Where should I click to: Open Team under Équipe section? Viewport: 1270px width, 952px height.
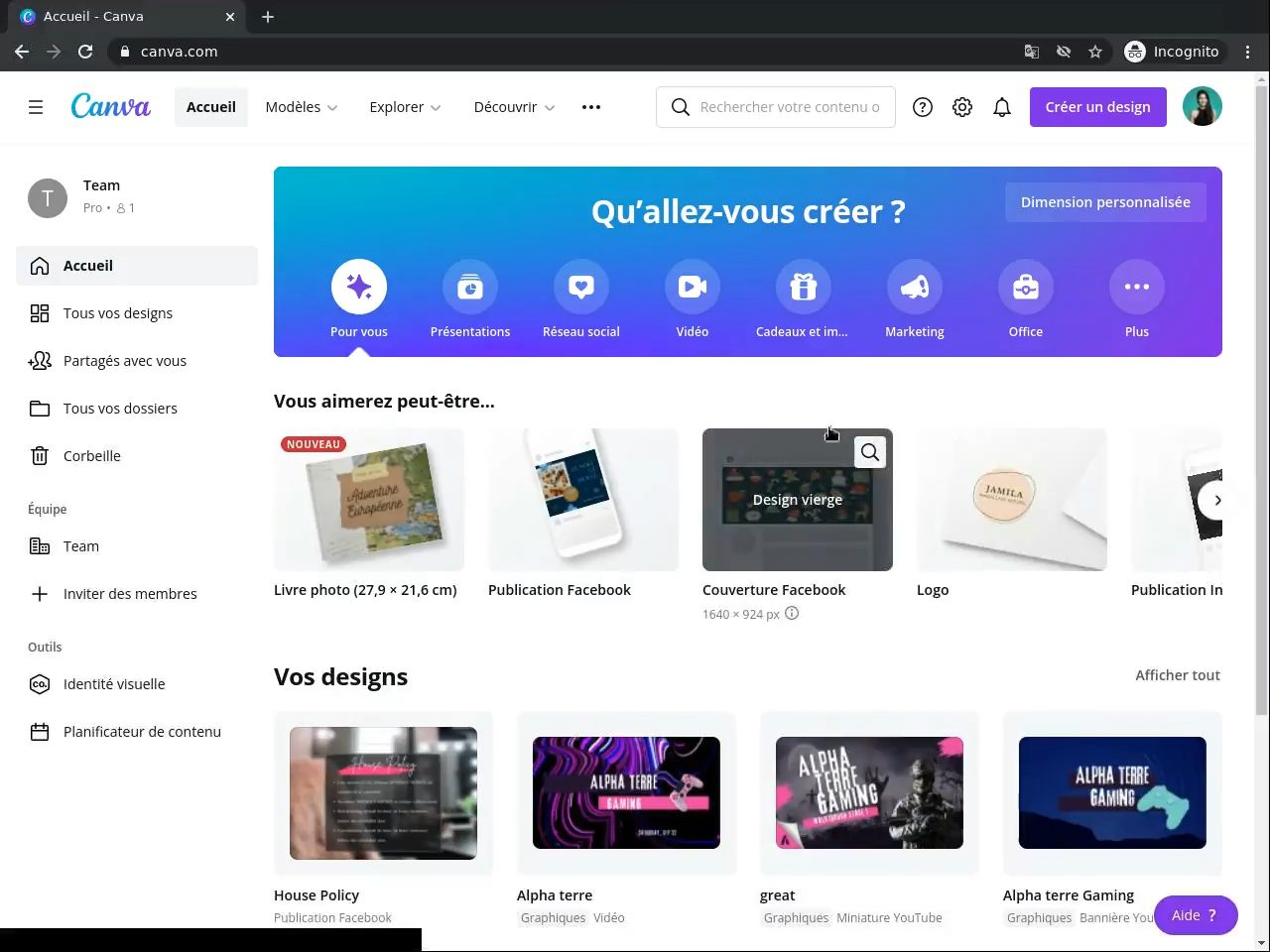point(137,546)
